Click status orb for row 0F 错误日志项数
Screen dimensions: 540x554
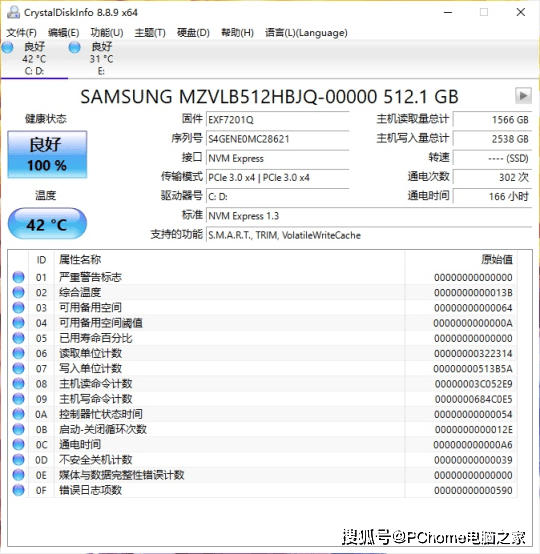coord(18,490)
